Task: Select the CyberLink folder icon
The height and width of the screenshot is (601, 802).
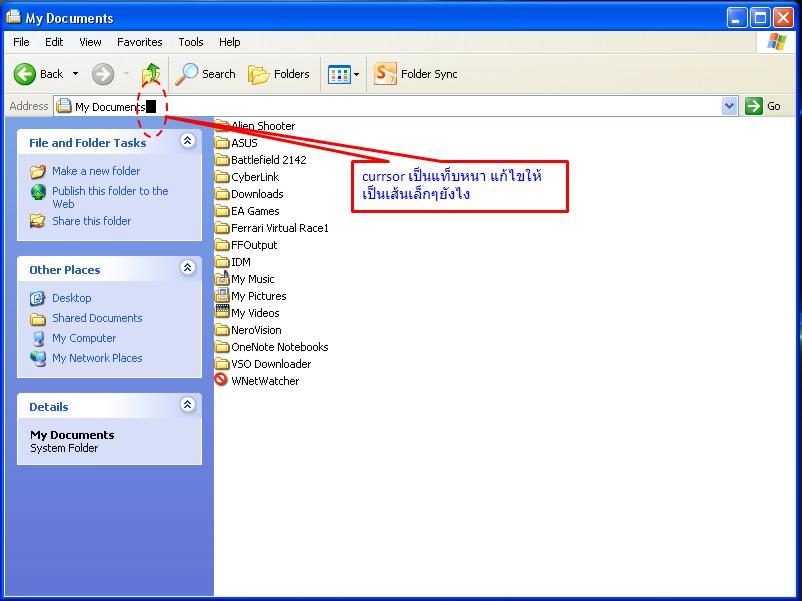Action: coord(222,177)
